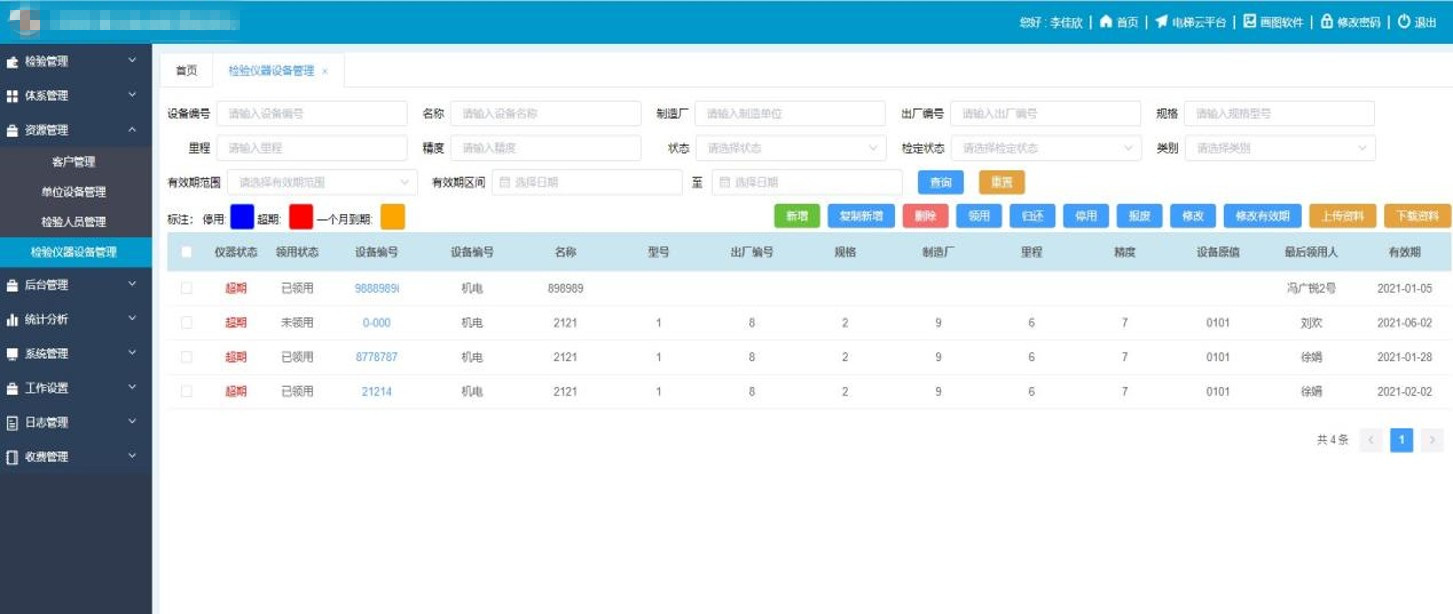
Task: Collapse the 资源管理 menu chevron
Action: point(132,130)
